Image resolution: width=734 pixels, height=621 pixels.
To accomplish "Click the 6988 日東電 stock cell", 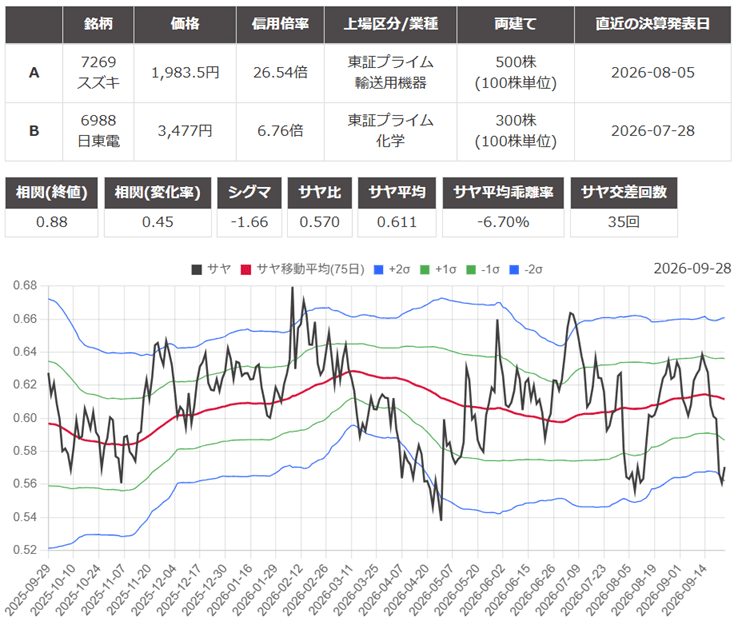I will [x=98, y=132].
